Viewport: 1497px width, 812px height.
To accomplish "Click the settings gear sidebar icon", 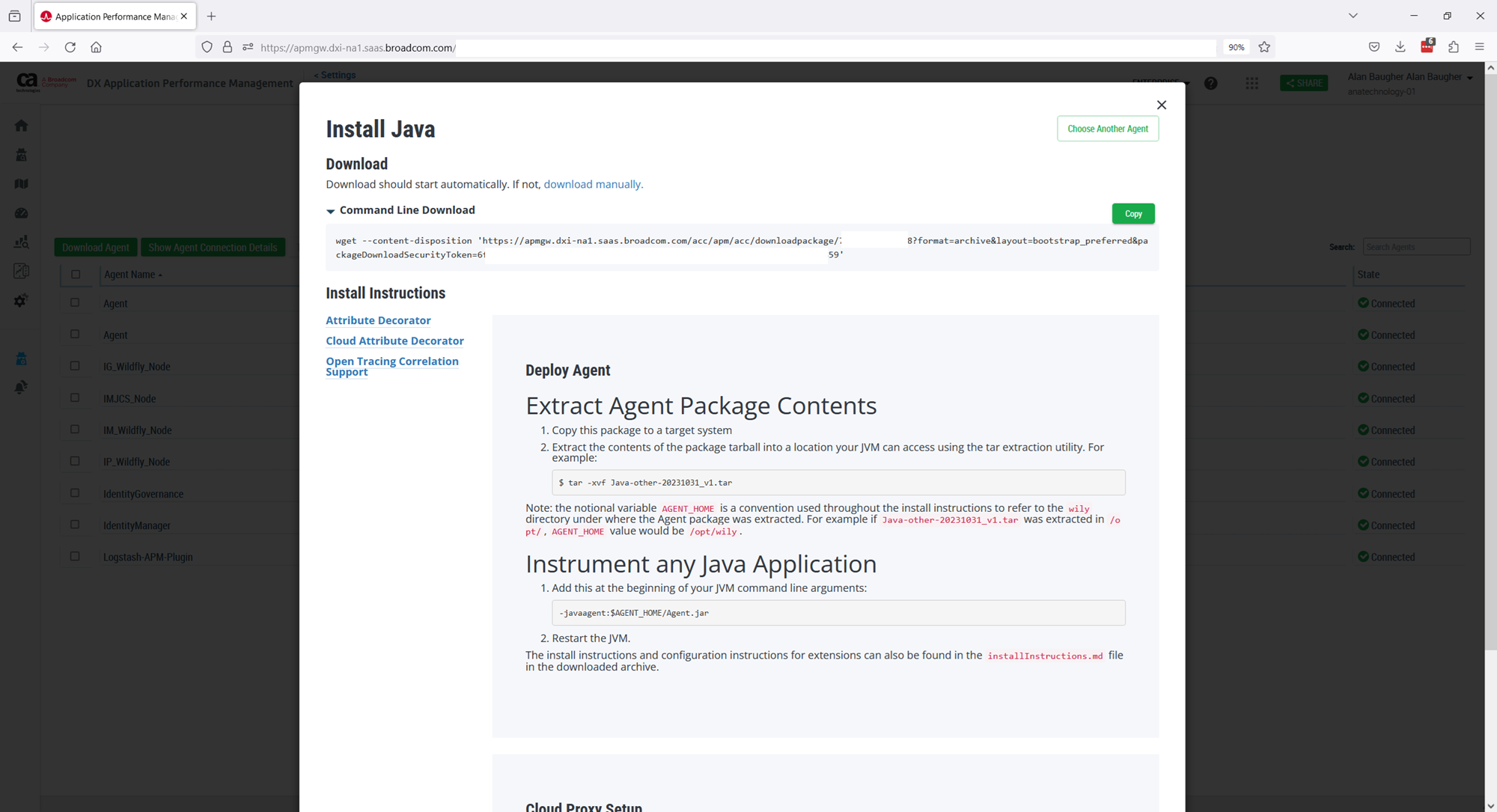I will pos(21,300).
